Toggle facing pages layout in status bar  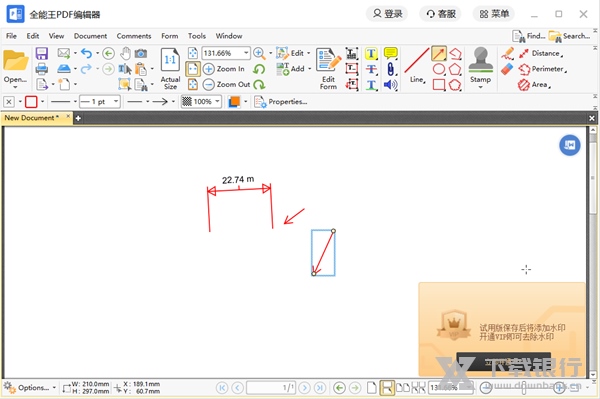point(403,388)
